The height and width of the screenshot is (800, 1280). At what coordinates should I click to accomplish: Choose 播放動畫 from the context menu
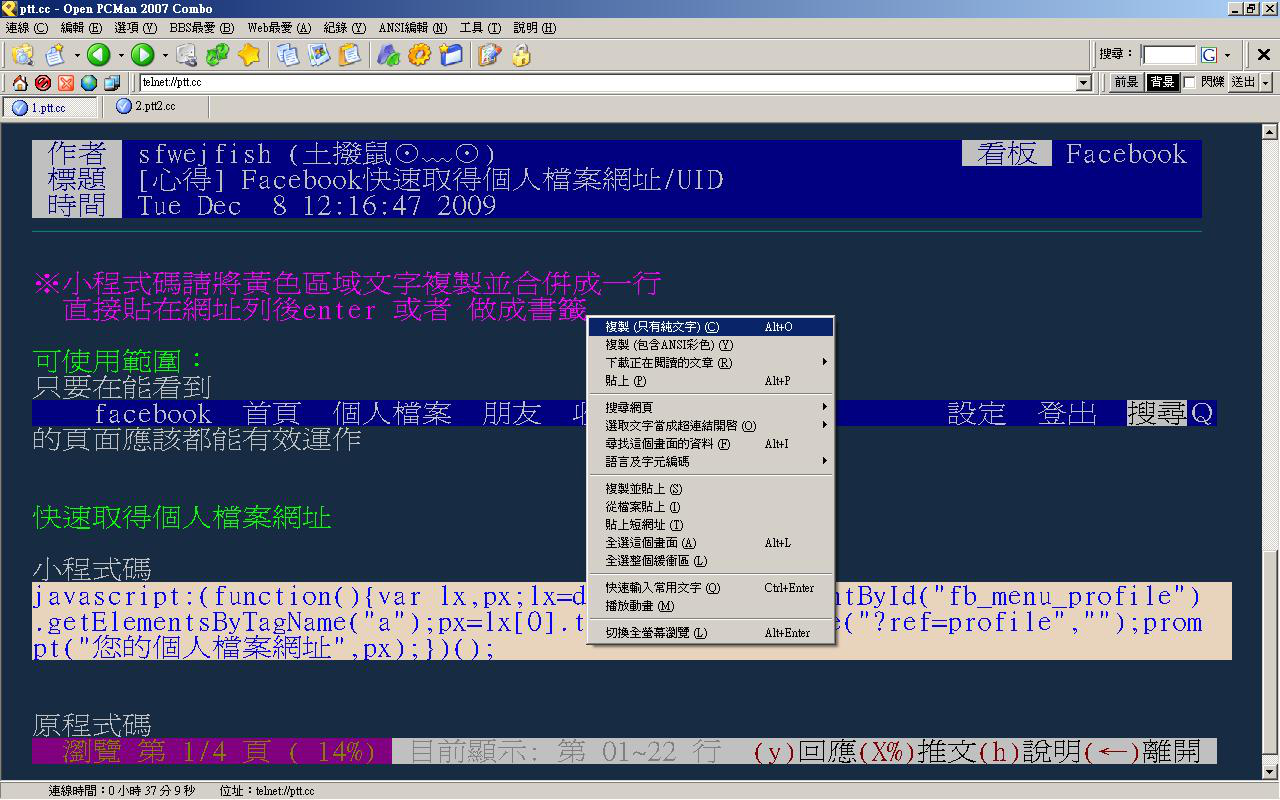pyautogui.click(x=711, y=606)
